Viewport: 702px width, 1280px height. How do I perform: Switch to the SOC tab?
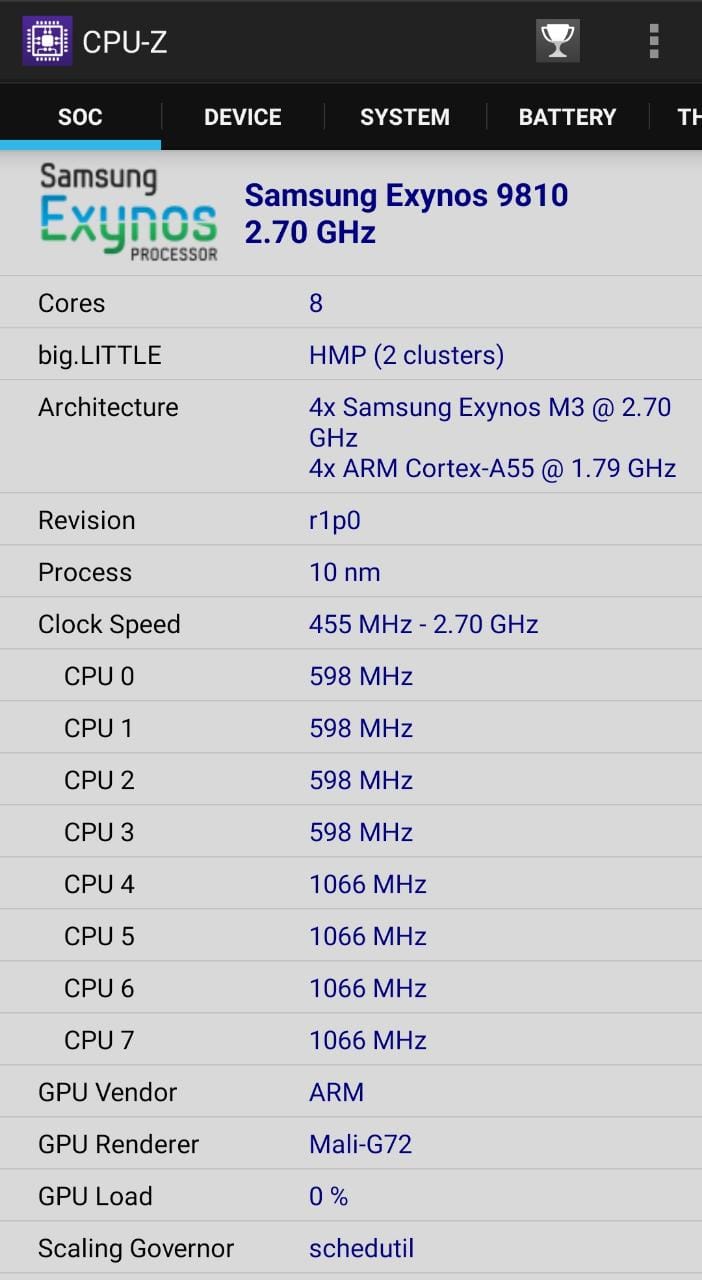80,117
